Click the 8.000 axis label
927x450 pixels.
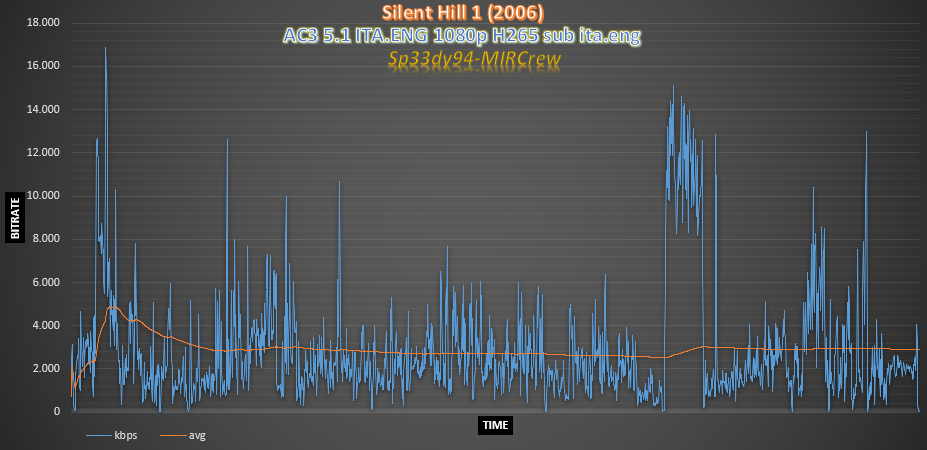pos(47,239)
